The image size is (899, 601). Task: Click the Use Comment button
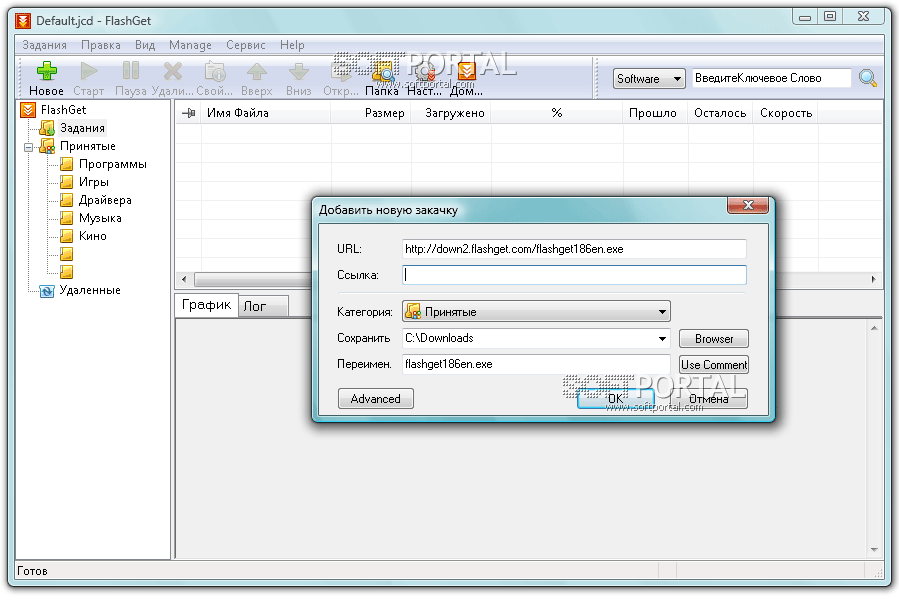click(x=714, y=365)
